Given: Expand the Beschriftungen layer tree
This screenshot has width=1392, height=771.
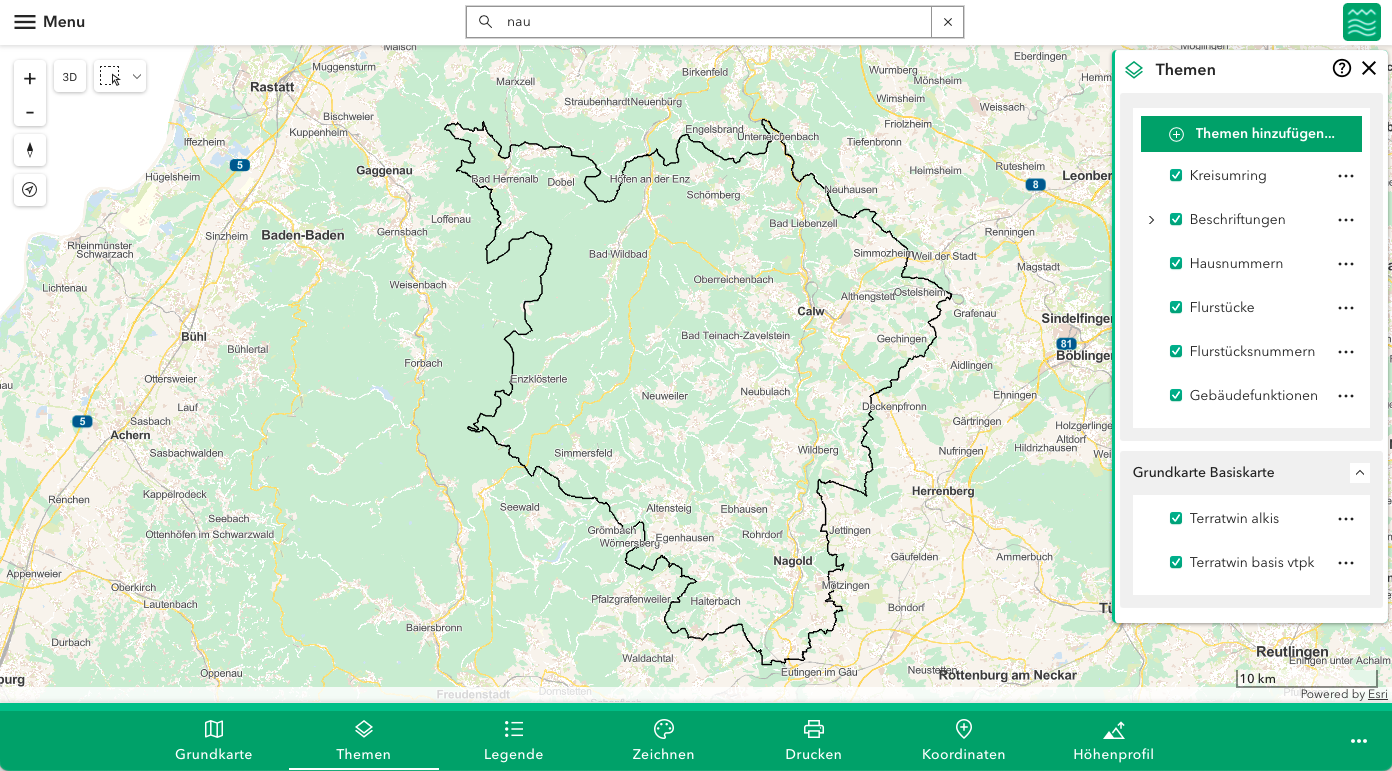Looking at the screenshot, I should click(x=1151, y=219).
